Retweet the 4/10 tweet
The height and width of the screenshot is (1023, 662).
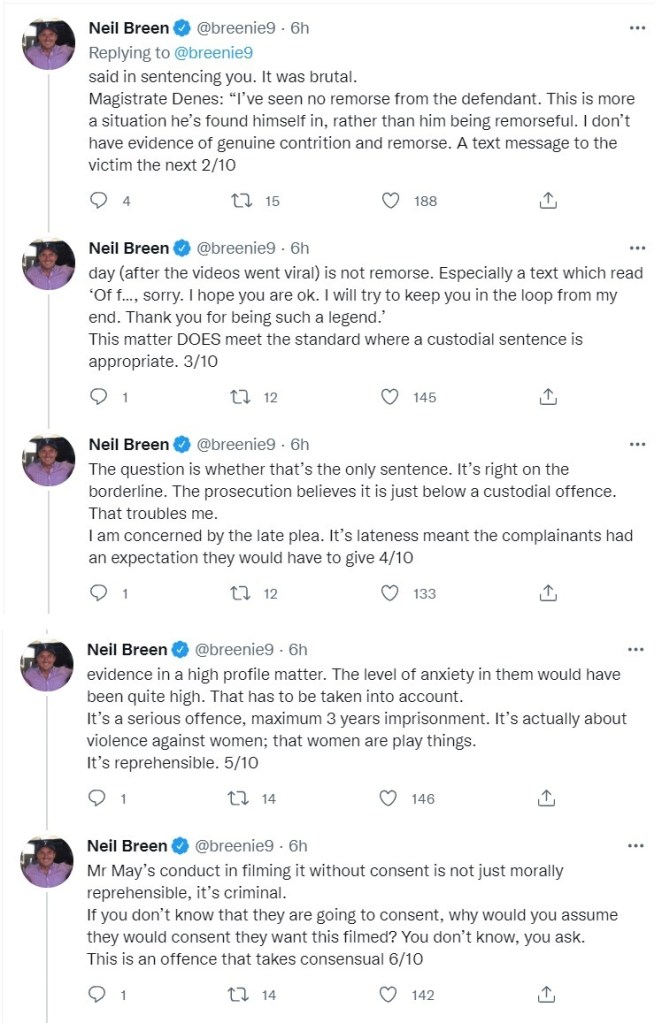pyautogui.click(x=241, y=593)
